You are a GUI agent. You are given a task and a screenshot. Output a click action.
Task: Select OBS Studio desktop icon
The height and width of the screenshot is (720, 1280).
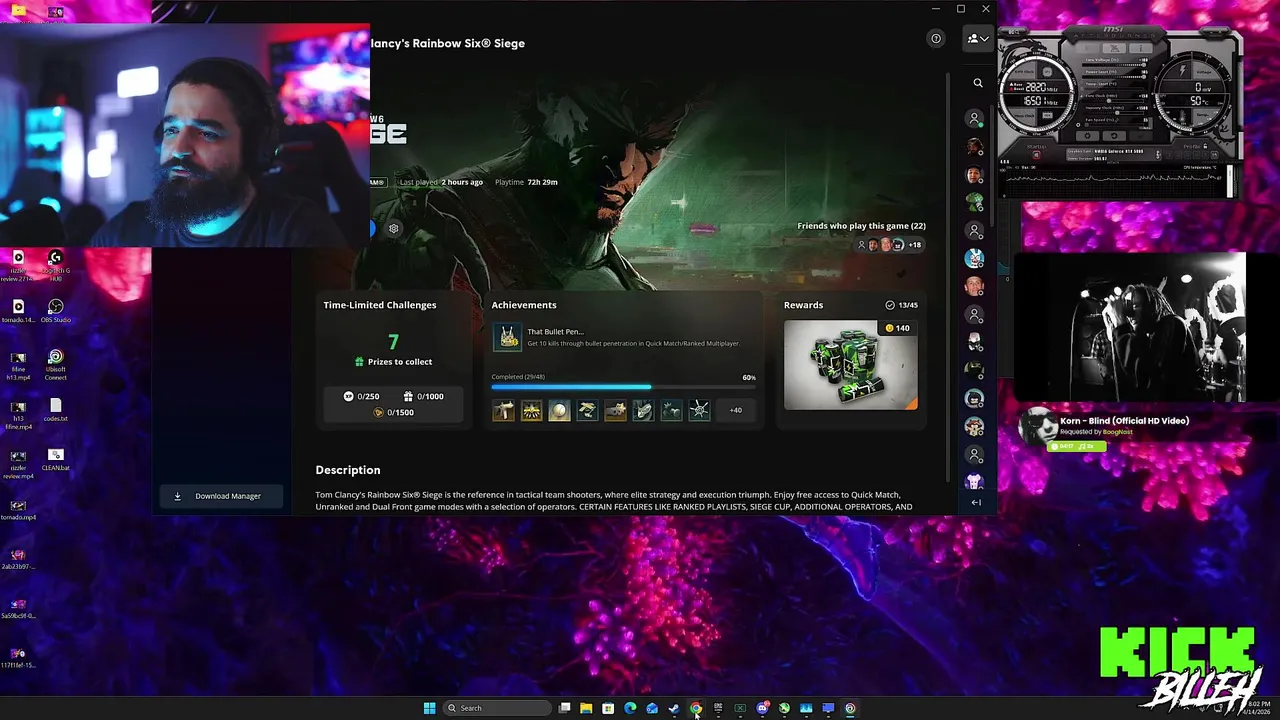tap(55, 312)
